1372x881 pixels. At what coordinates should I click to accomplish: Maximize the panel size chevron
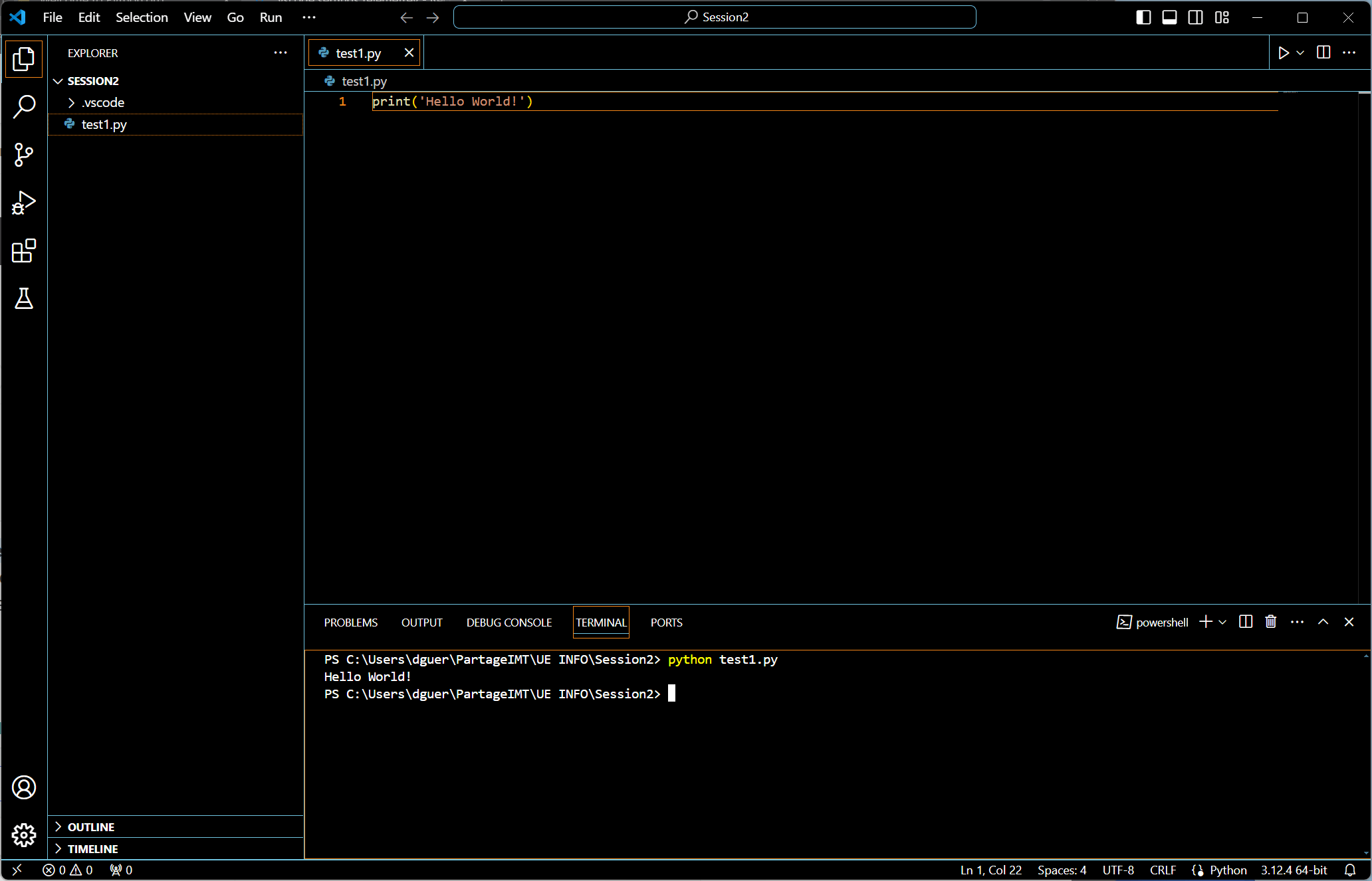tap(1323, 622)
